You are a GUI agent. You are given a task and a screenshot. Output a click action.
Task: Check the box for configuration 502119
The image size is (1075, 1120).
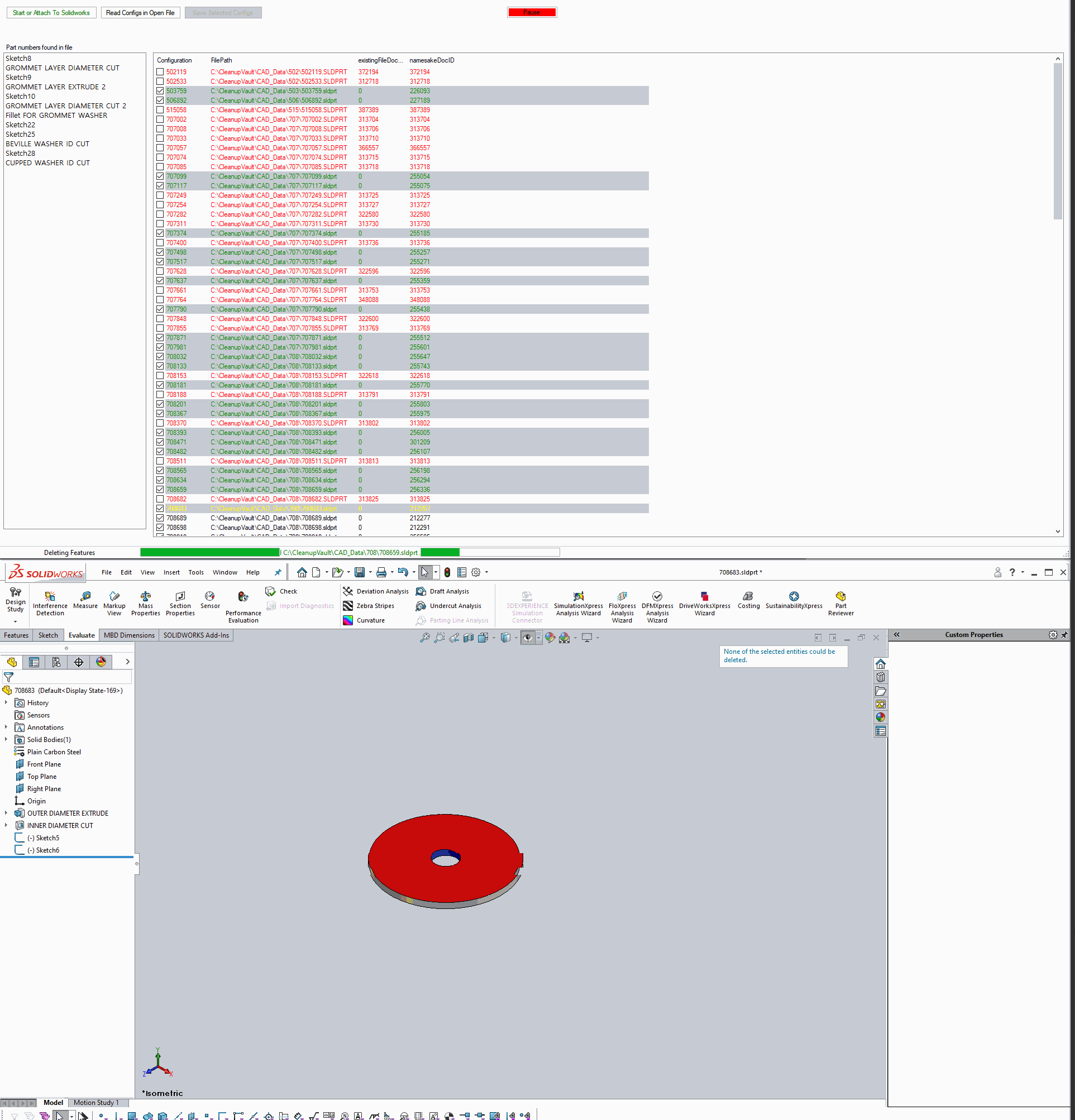click(160, 72)
